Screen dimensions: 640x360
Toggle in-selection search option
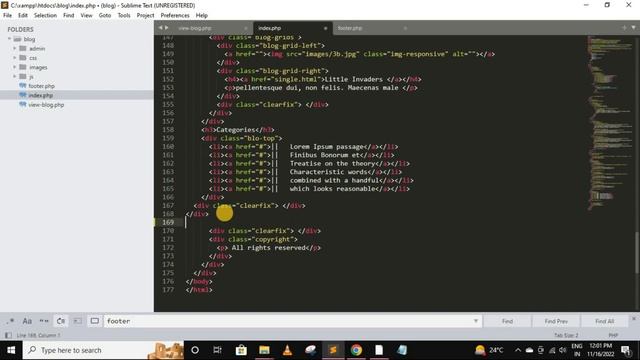[x=78, y=321]
